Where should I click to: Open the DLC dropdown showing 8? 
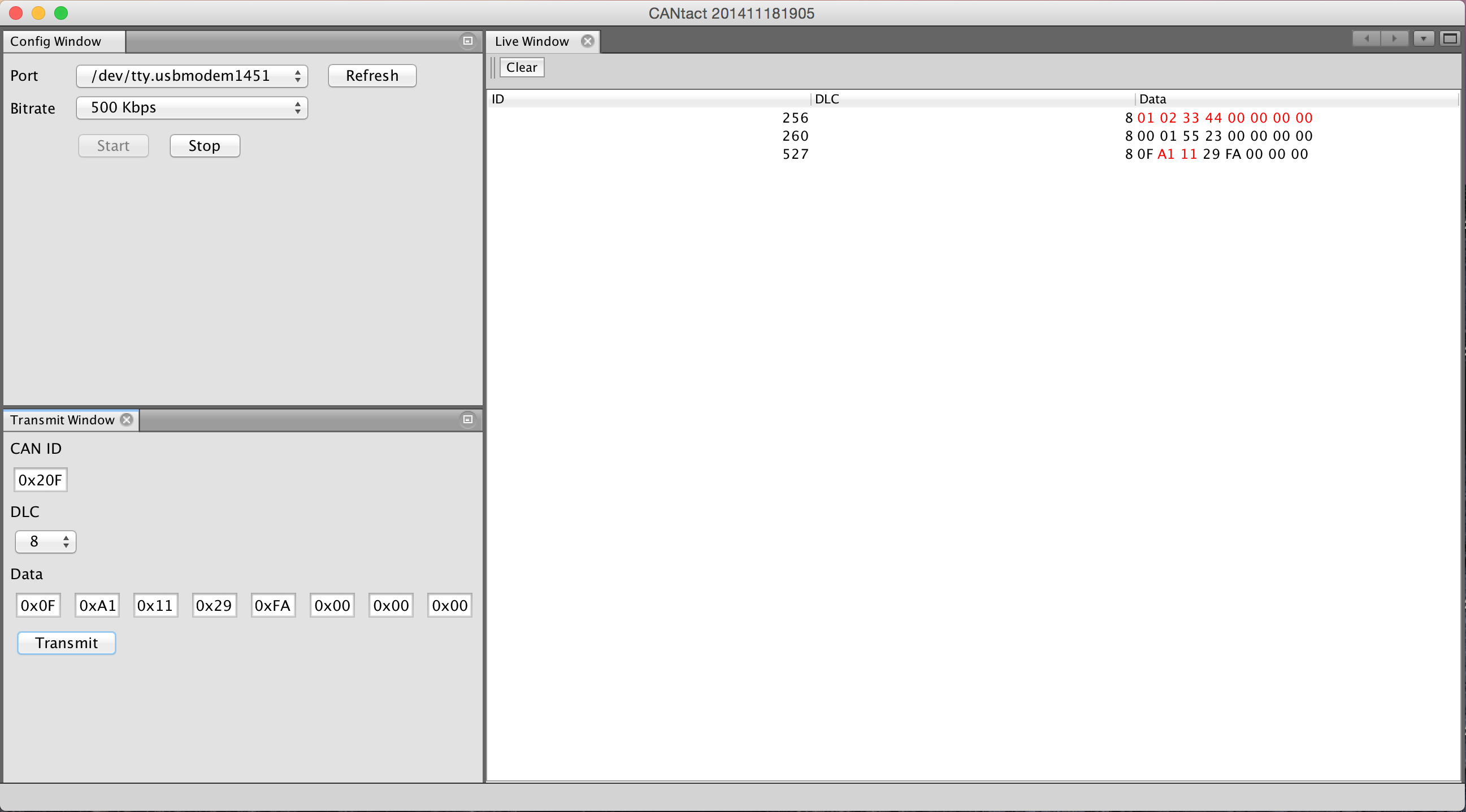pos(46,541)
